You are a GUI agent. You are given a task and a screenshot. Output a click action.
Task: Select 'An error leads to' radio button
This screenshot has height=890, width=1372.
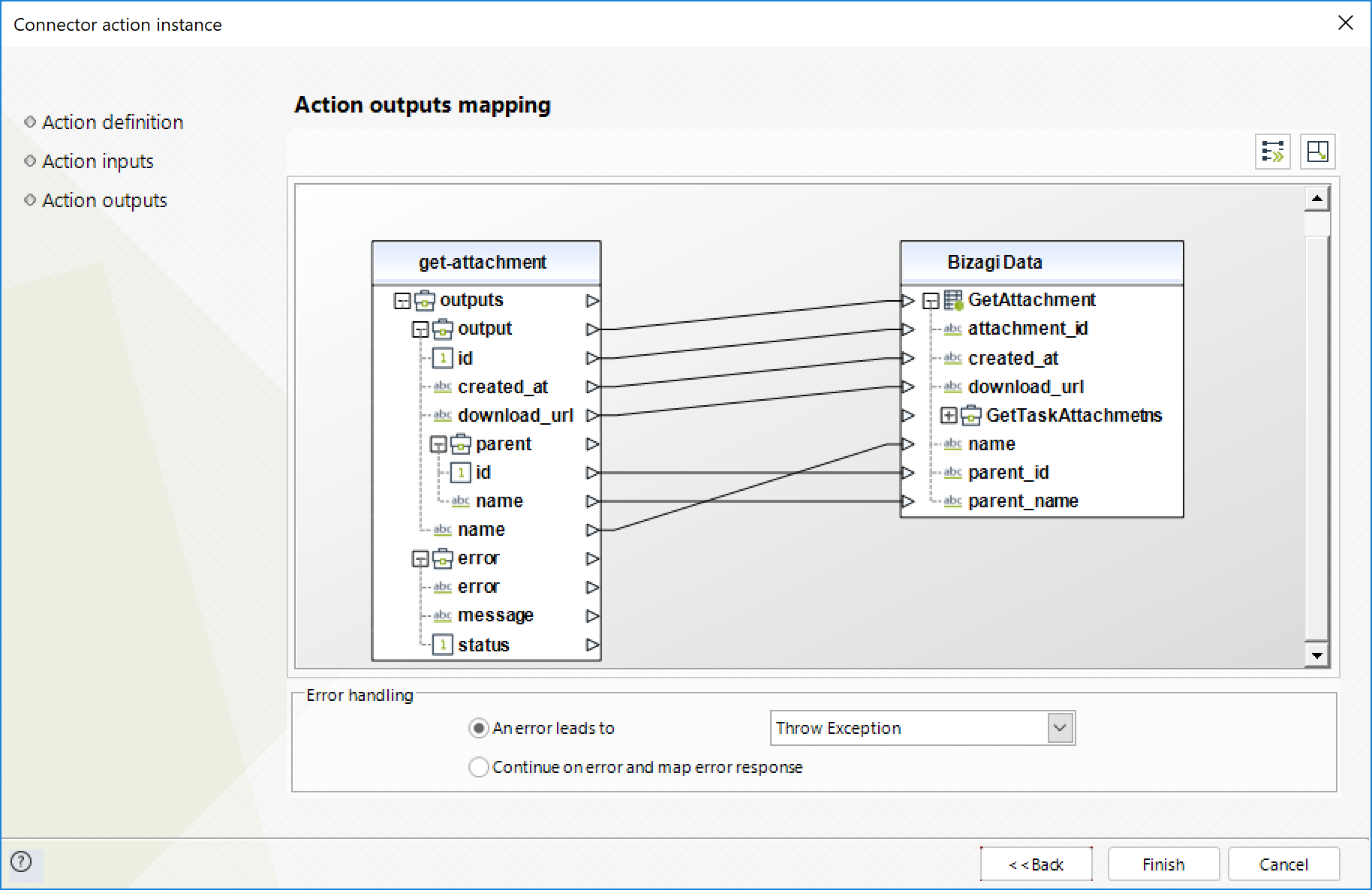point(478,728)
